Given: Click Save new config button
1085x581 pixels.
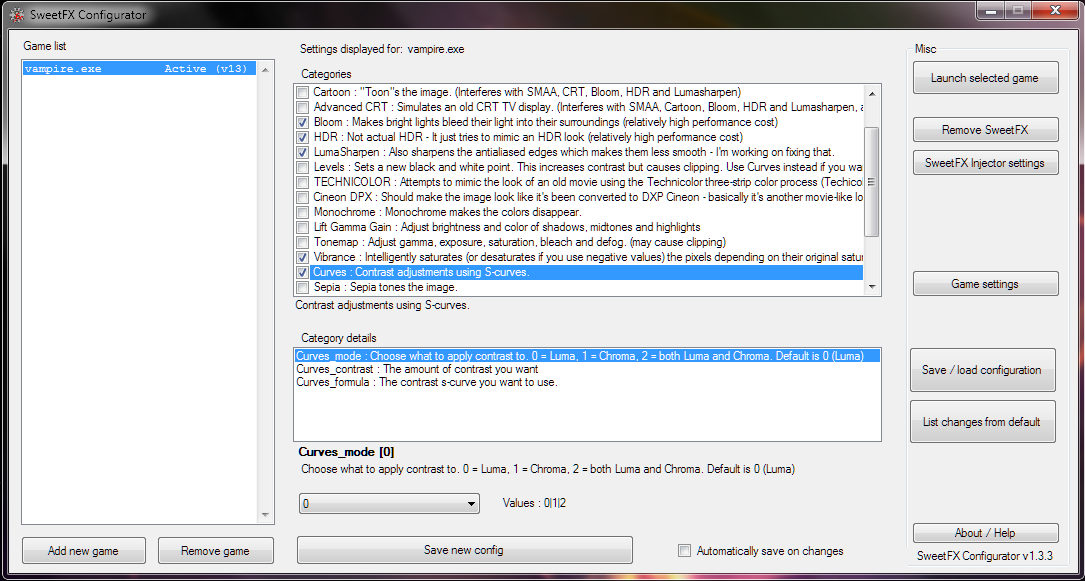Looking at the screenshot, I should [464, 551].
